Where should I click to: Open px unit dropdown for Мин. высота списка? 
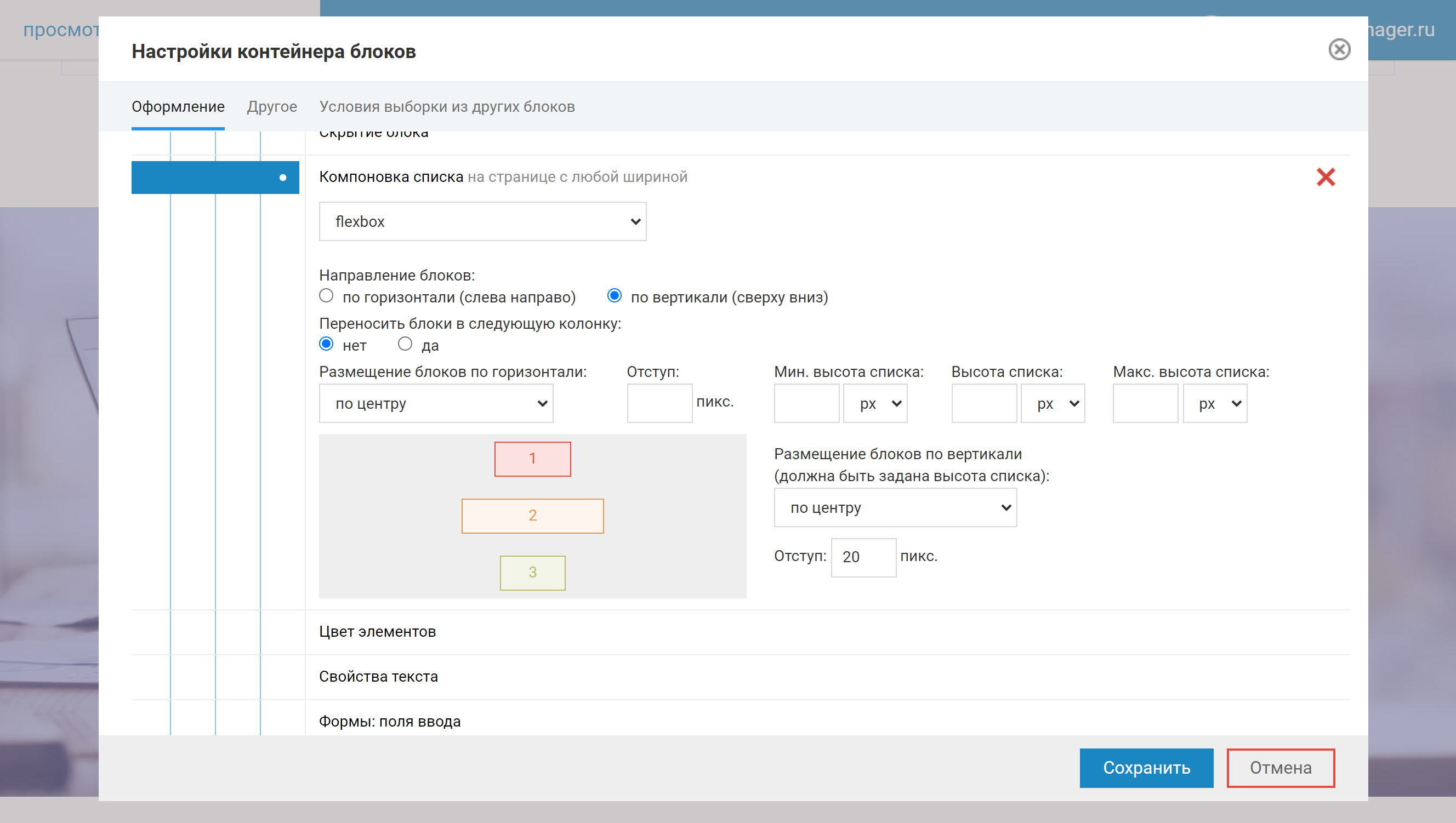(x=875, y=404)
